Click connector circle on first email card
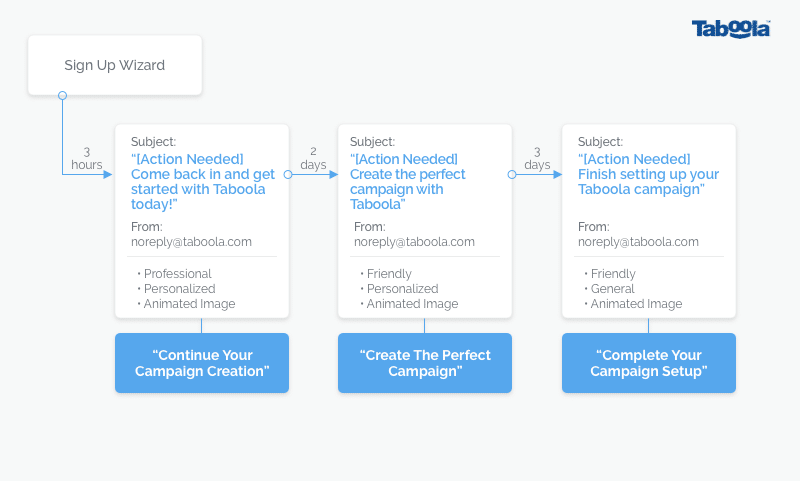800x481 pixels. click(x=288, y=174)
